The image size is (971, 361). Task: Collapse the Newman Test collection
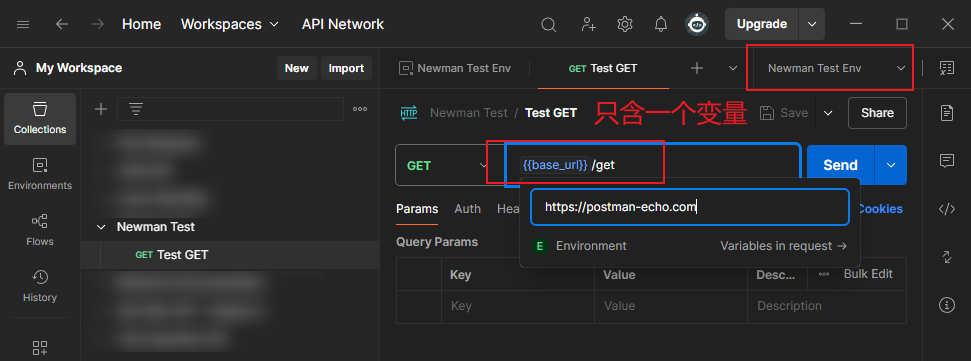click(x=101, y=227)
